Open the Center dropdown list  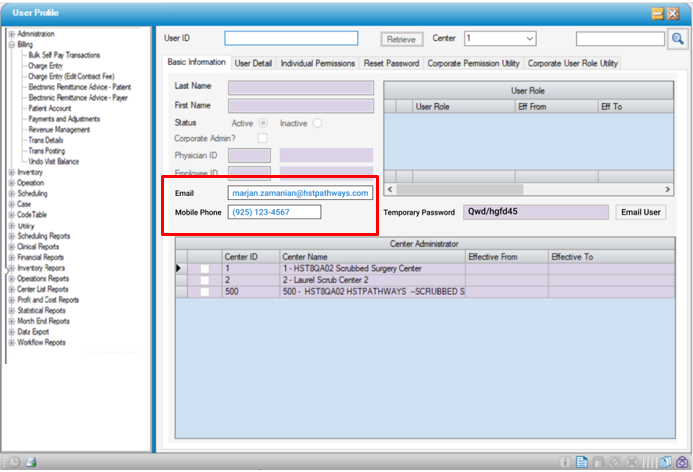530,39
